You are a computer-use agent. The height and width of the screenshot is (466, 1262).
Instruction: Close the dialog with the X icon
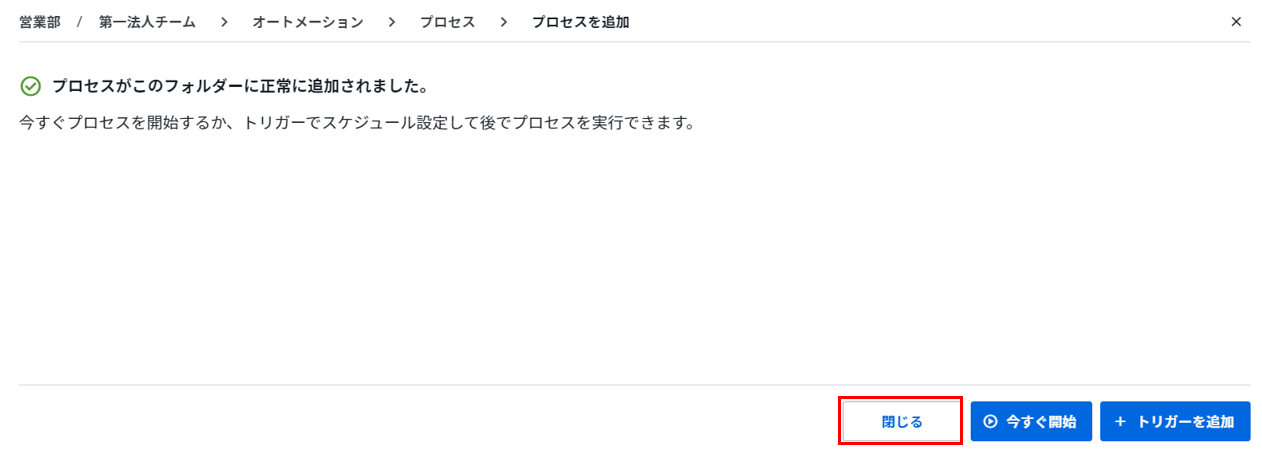coord(1236,21)
